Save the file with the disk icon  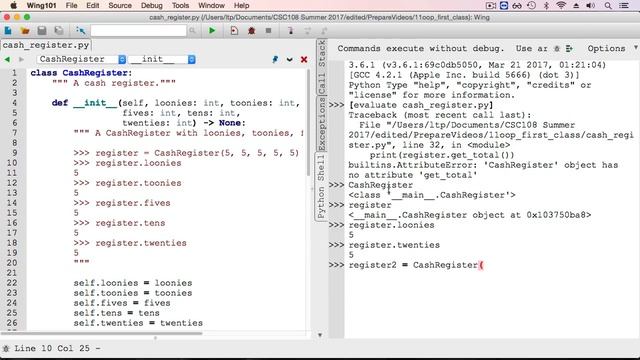click(42, 31)
